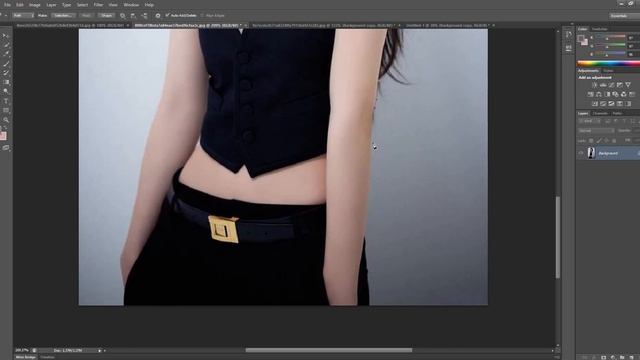Select the Move tool in toolbox

[x=6, y=36]
